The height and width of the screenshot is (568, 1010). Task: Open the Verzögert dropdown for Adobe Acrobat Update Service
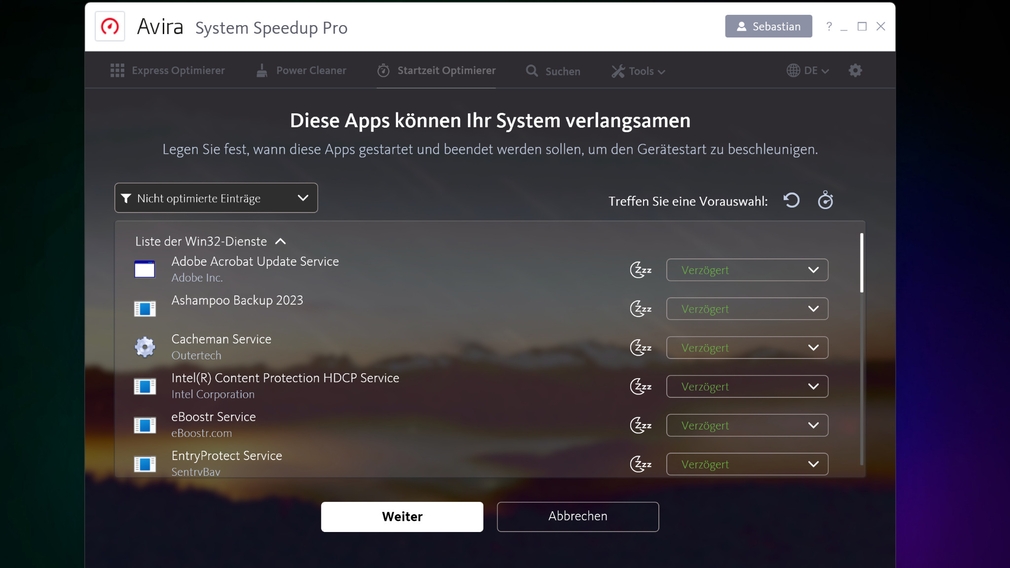click(747, 270)
